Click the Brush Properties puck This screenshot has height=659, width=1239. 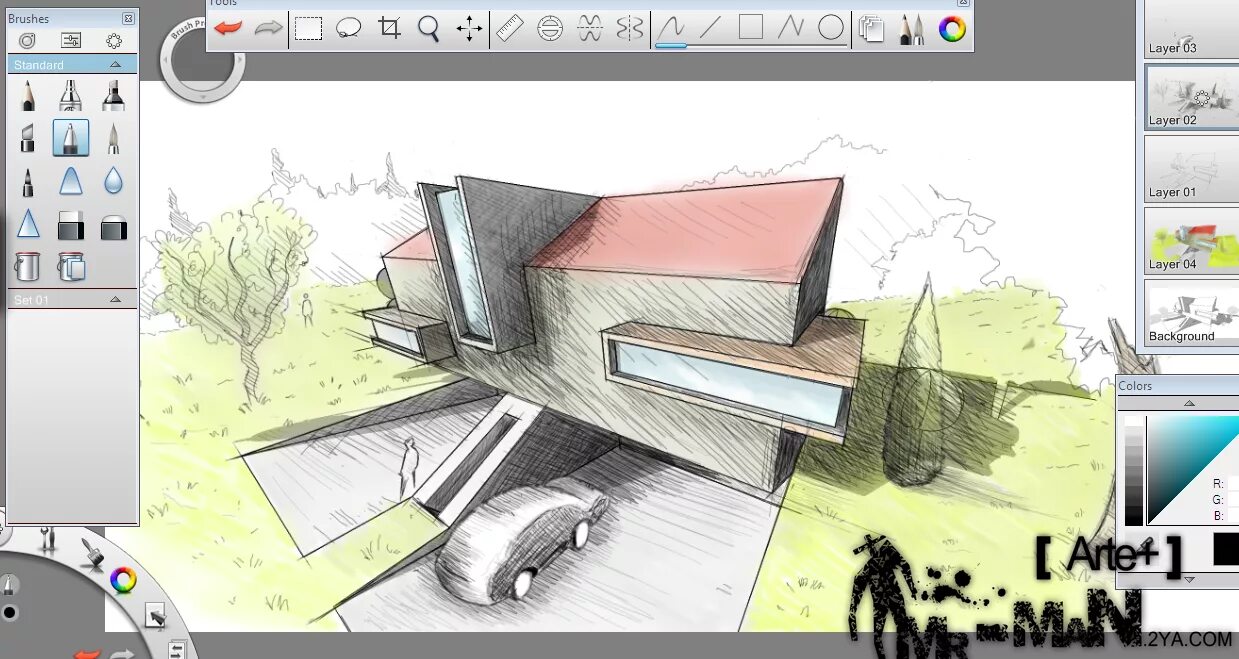click(x=203, y=60)
